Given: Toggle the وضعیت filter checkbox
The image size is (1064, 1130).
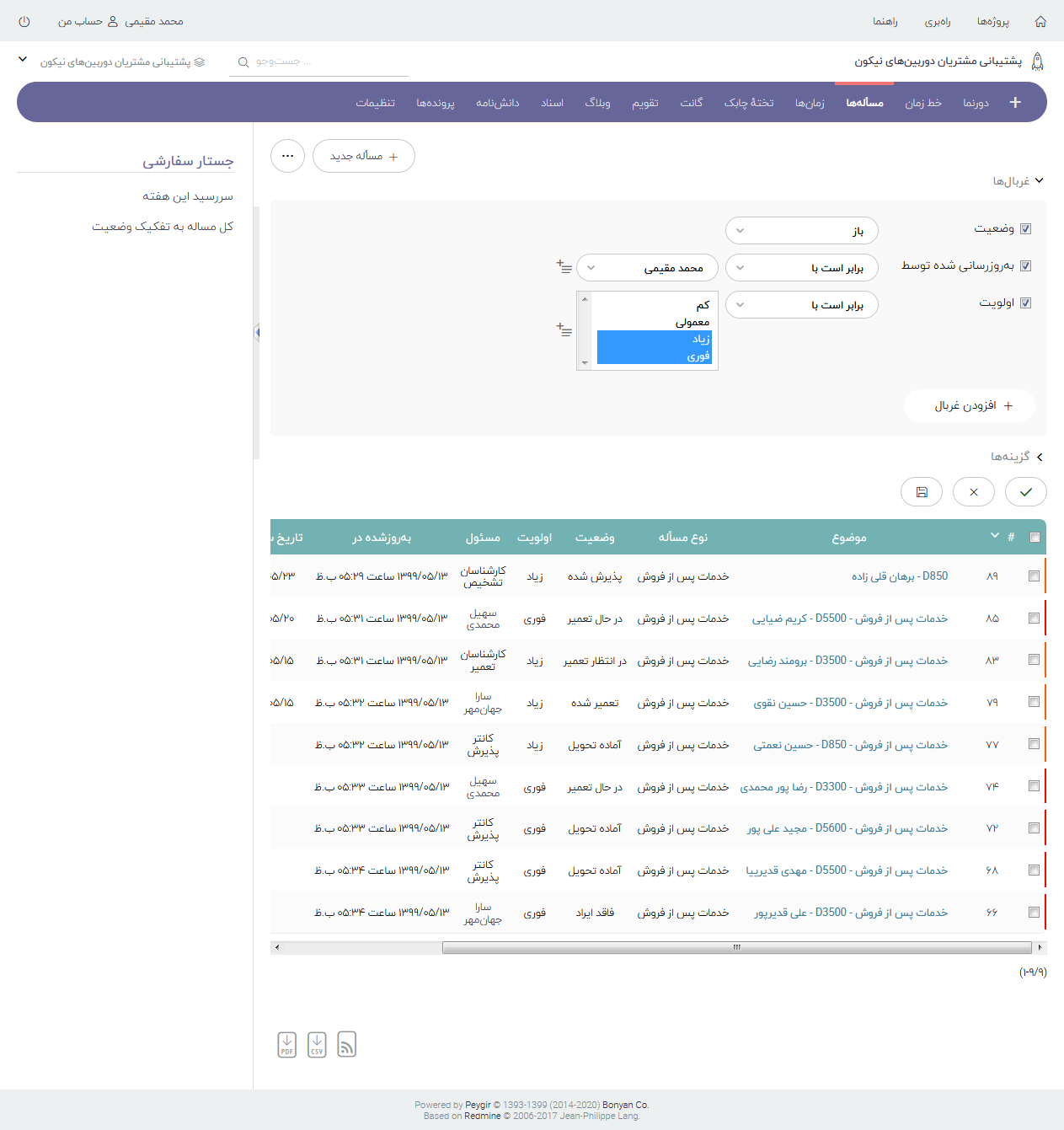Looking at the screenshot, I should (x=1025, y=228).
